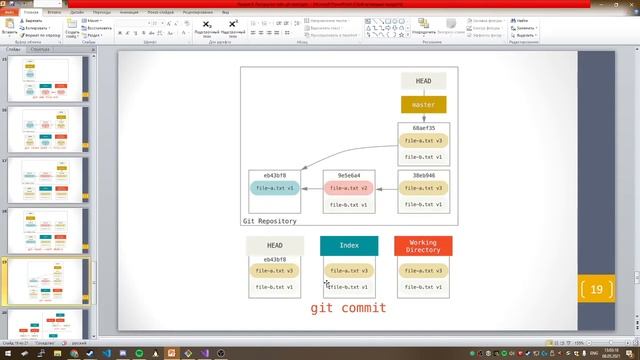Clear formatting with the eraser icon
The height and width of the screenshot is (360, 640).
pyautogui.click(x=187, y=24)
